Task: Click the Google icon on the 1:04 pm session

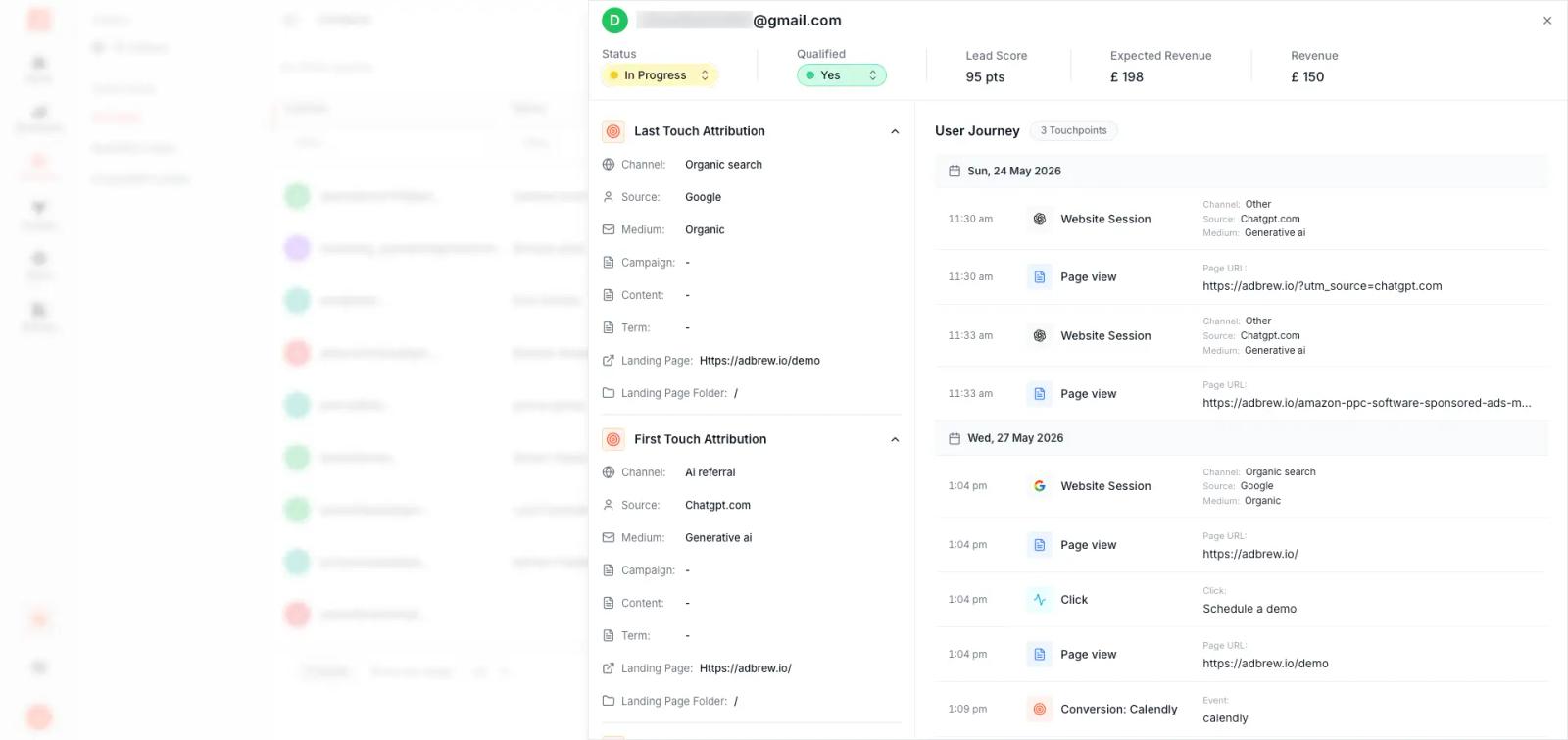Action: pos(1040,486)
